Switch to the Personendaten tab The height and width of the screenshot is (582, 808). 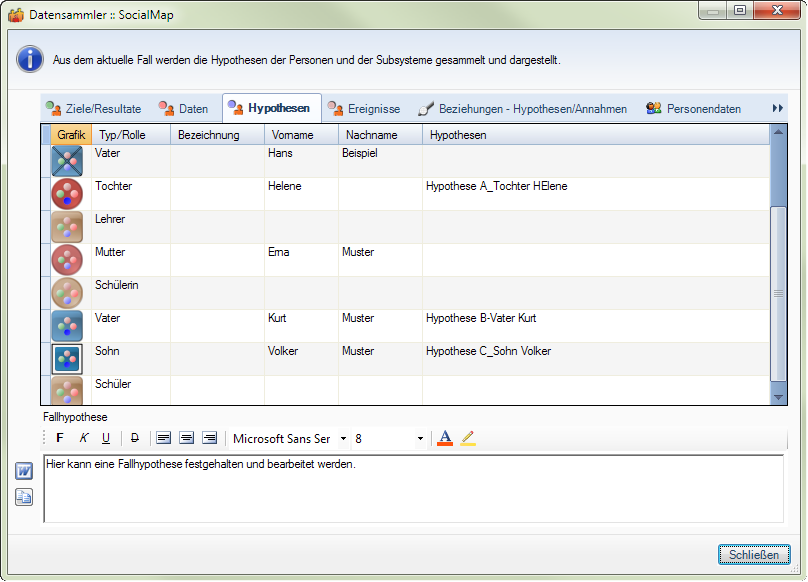tap(693, 109)
